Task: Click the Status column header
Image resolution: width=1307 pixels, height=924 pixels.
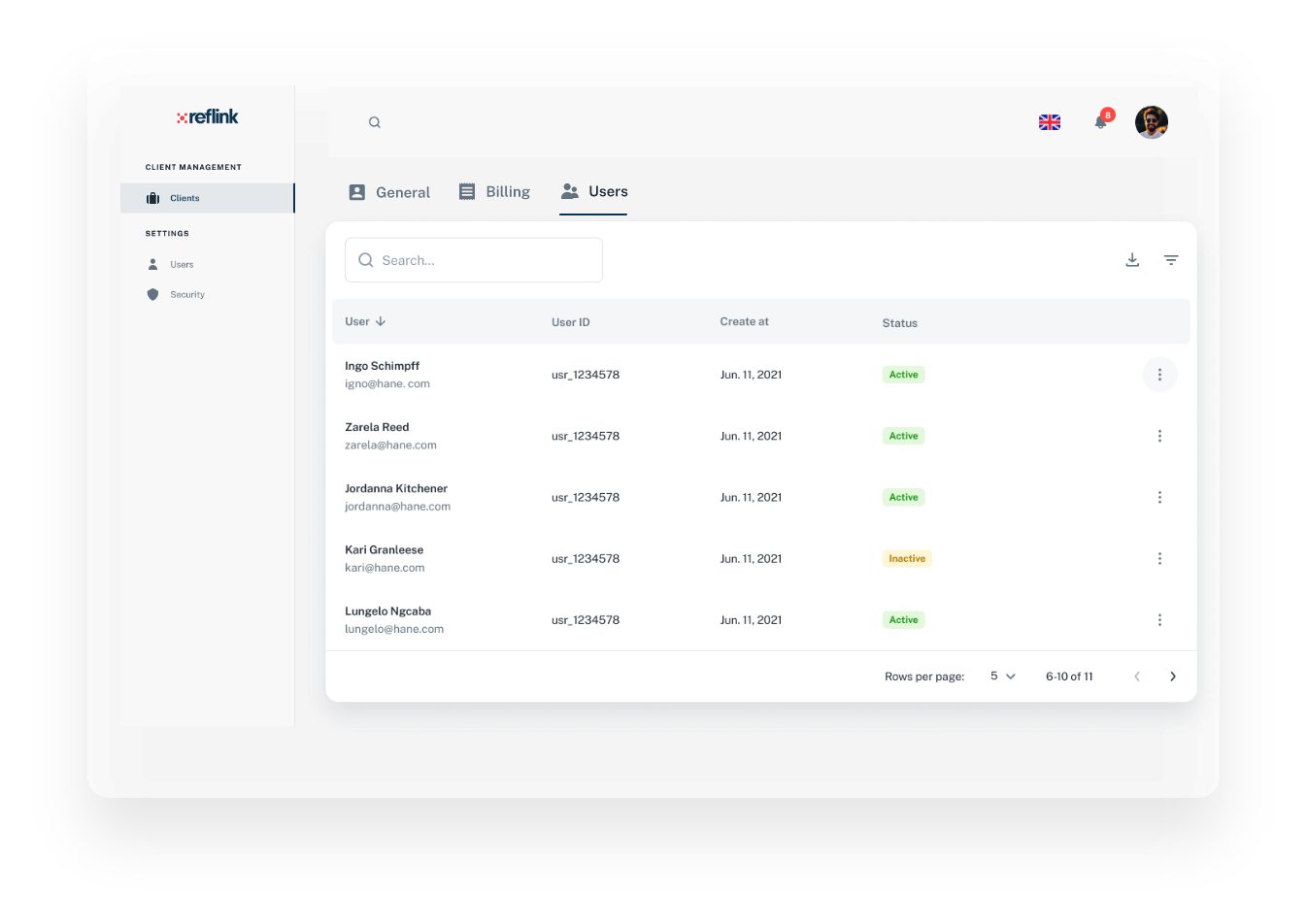Action: pos(899,323)
